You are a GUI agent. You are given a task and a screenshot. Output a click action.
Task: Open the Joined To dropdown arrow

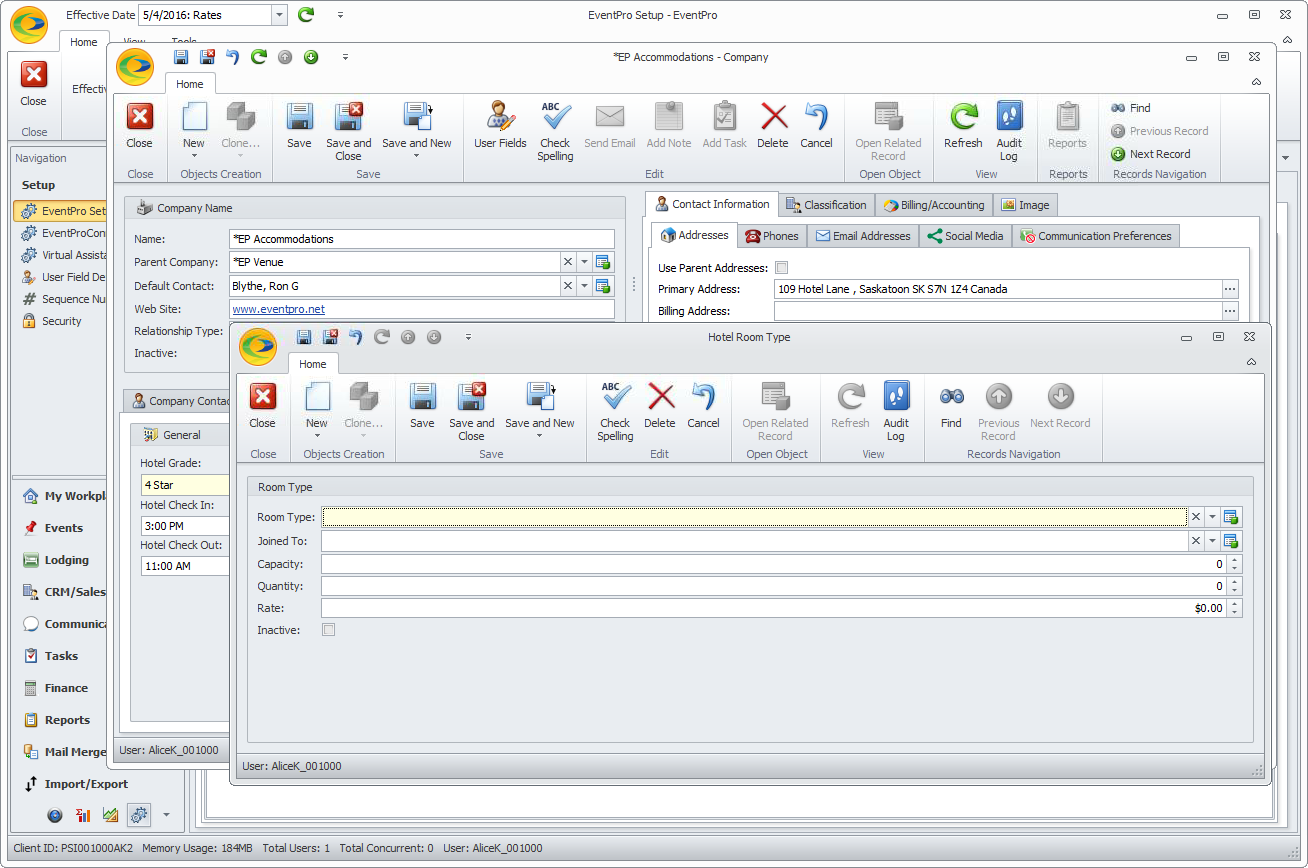pyautogui.click(x=1213, y=541)
